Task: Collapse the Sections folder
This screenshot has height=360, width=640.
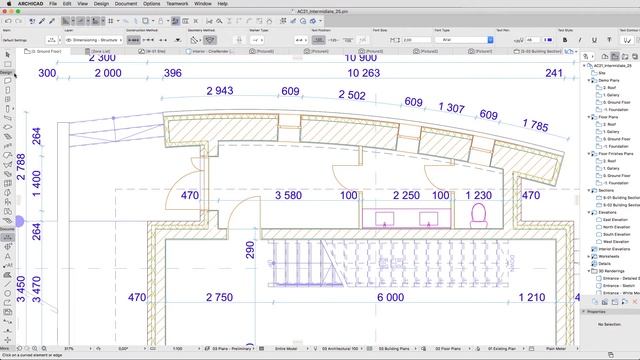Action: 589,191
